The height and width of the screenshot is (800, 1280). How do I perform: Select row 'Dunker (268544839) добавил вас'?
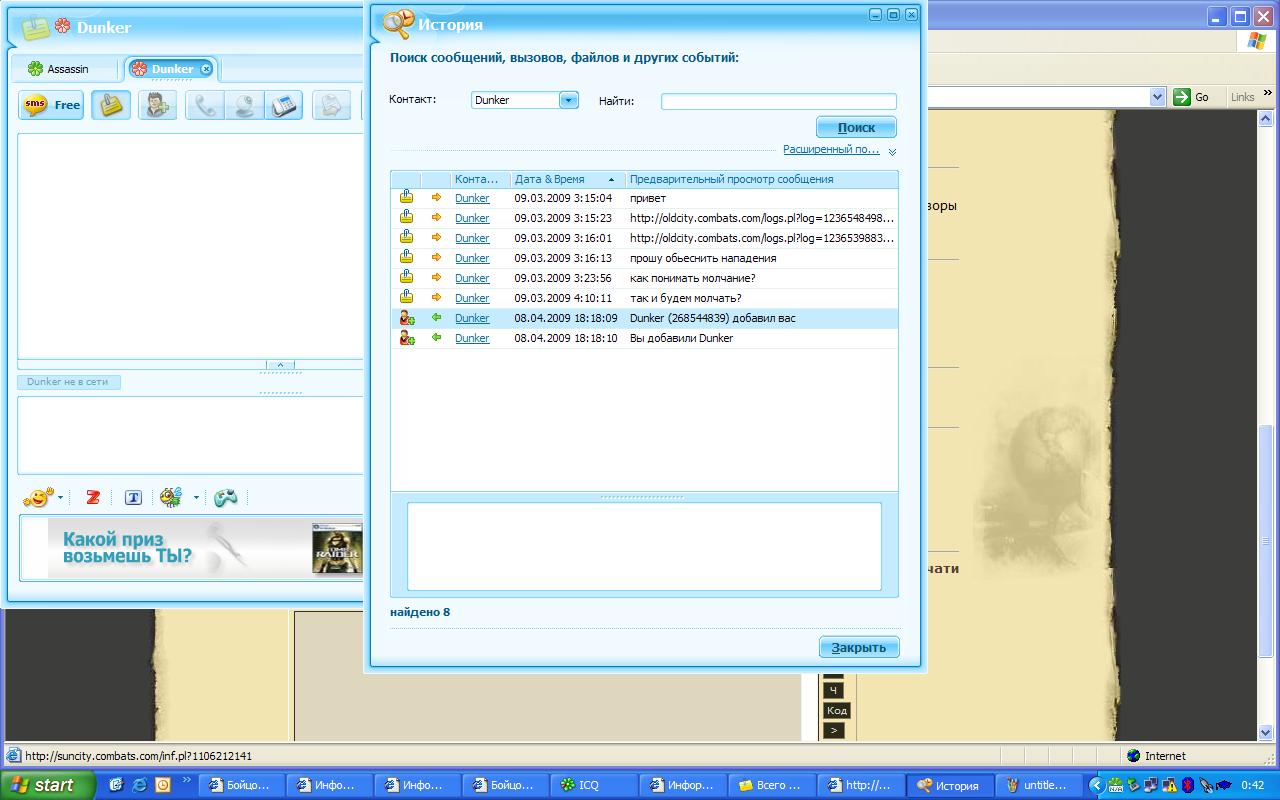point(644,318)
